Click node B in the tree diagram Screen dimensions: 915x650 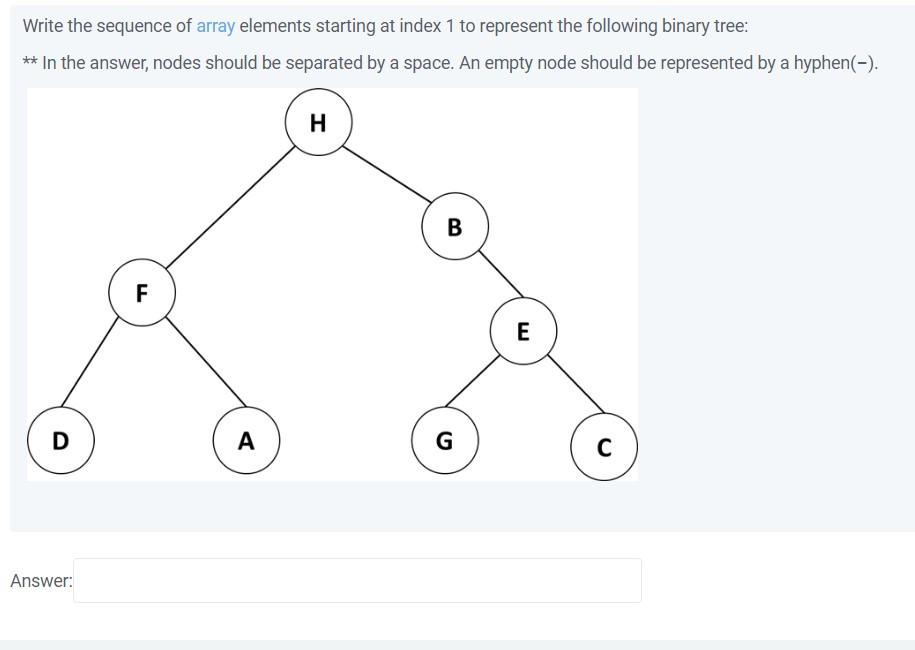455,227
